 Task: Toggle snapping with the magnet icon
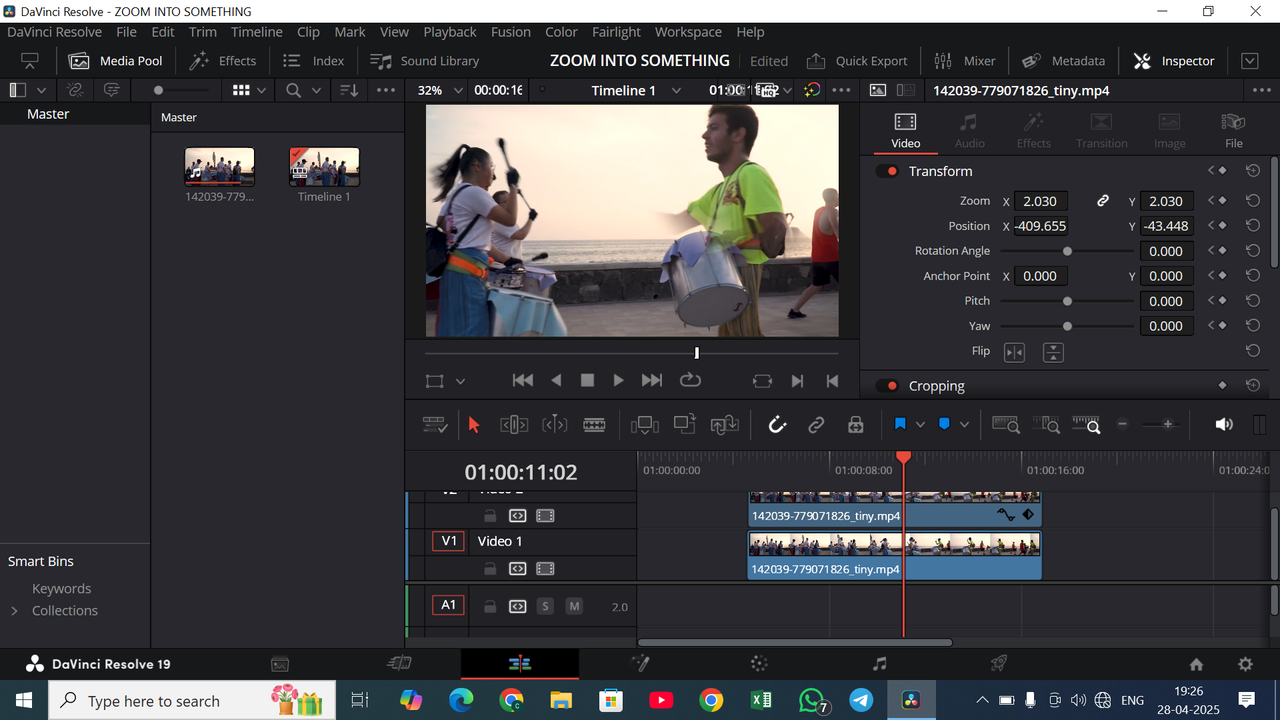click(x=777, y=424)
